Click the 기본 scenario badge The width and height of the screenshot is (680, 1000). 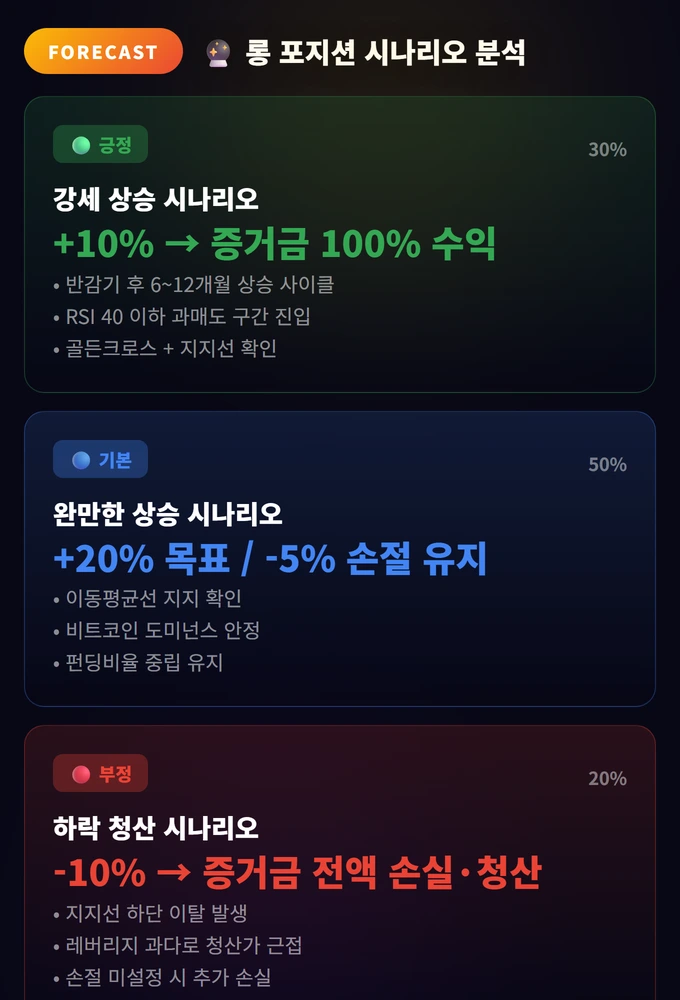click(x=100, y=459)
